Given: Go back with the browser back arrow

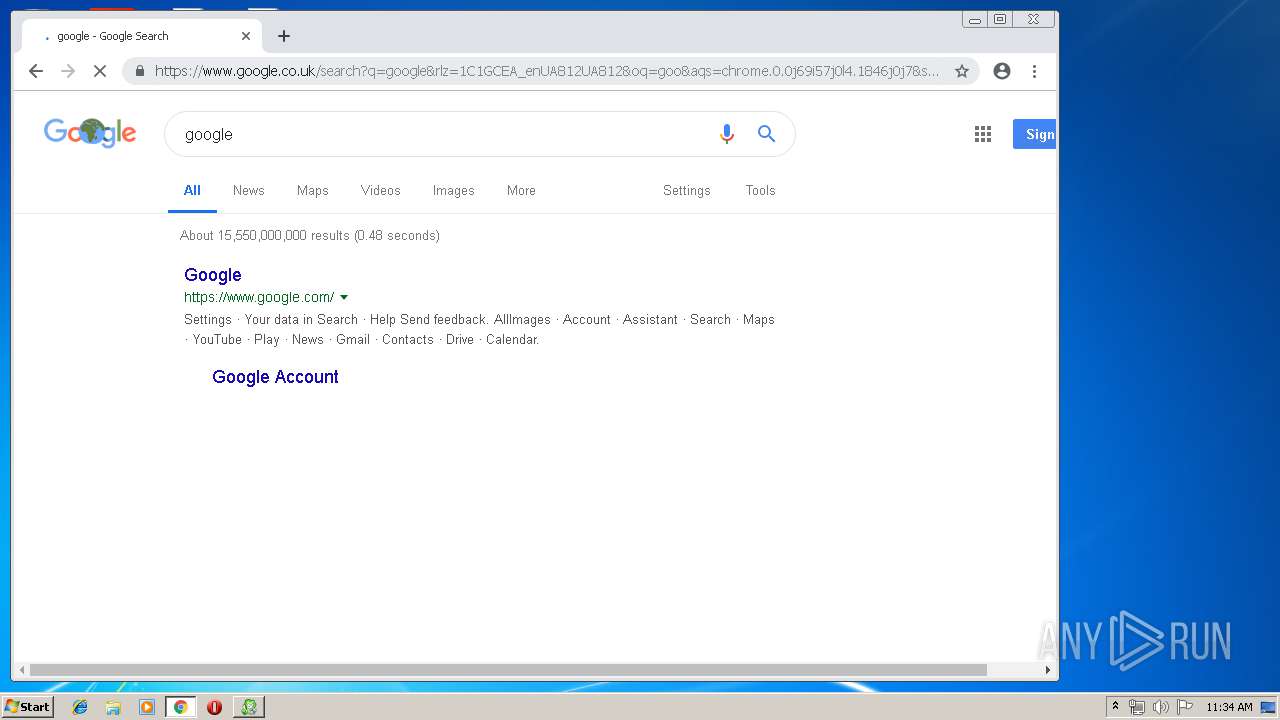Looking at the screenshot, I should [36, 71].
